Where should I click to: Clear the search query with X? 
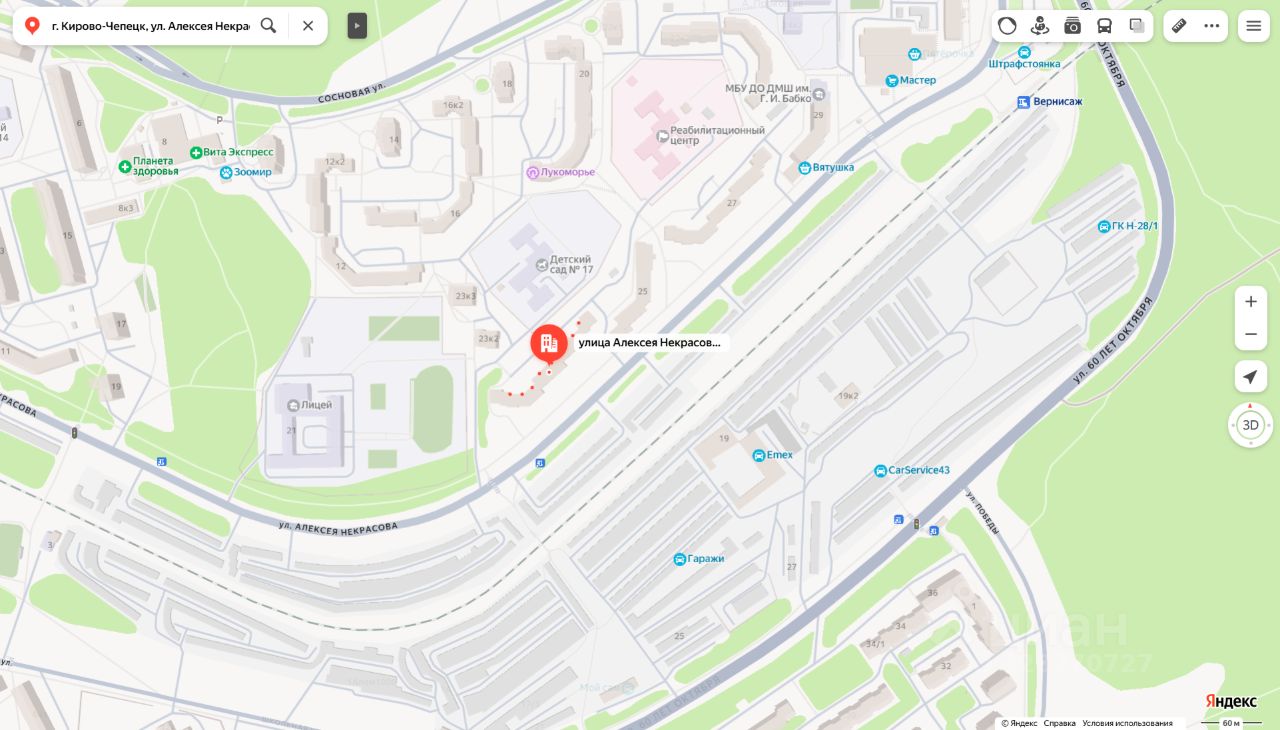[308, 26]
